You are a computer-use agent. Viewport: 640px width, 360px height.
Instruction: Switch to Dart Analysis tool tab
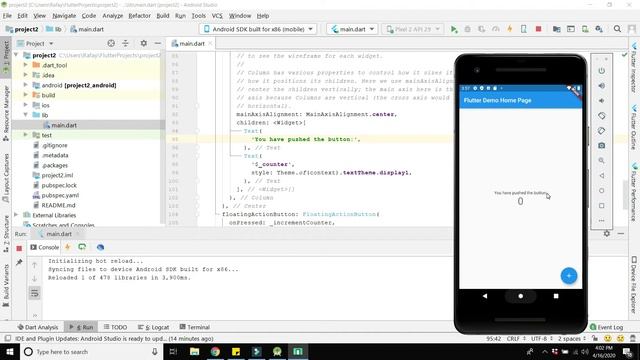pos(38,327)
